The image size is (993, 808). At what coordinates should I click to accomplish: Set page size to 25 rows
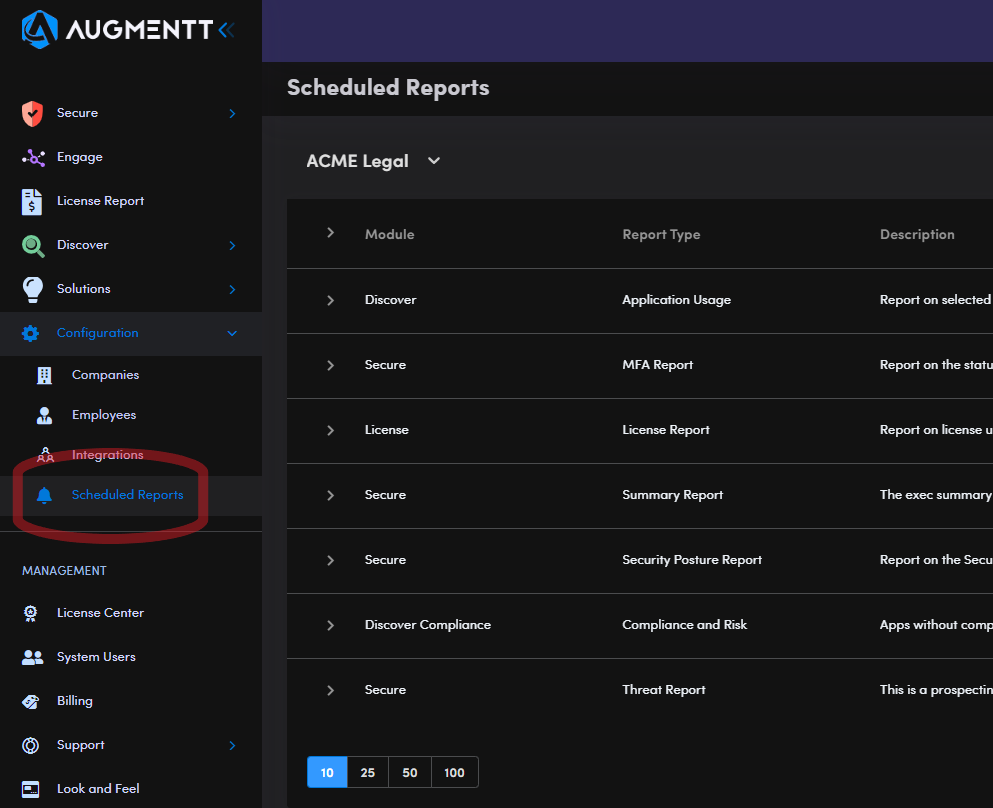368,772
